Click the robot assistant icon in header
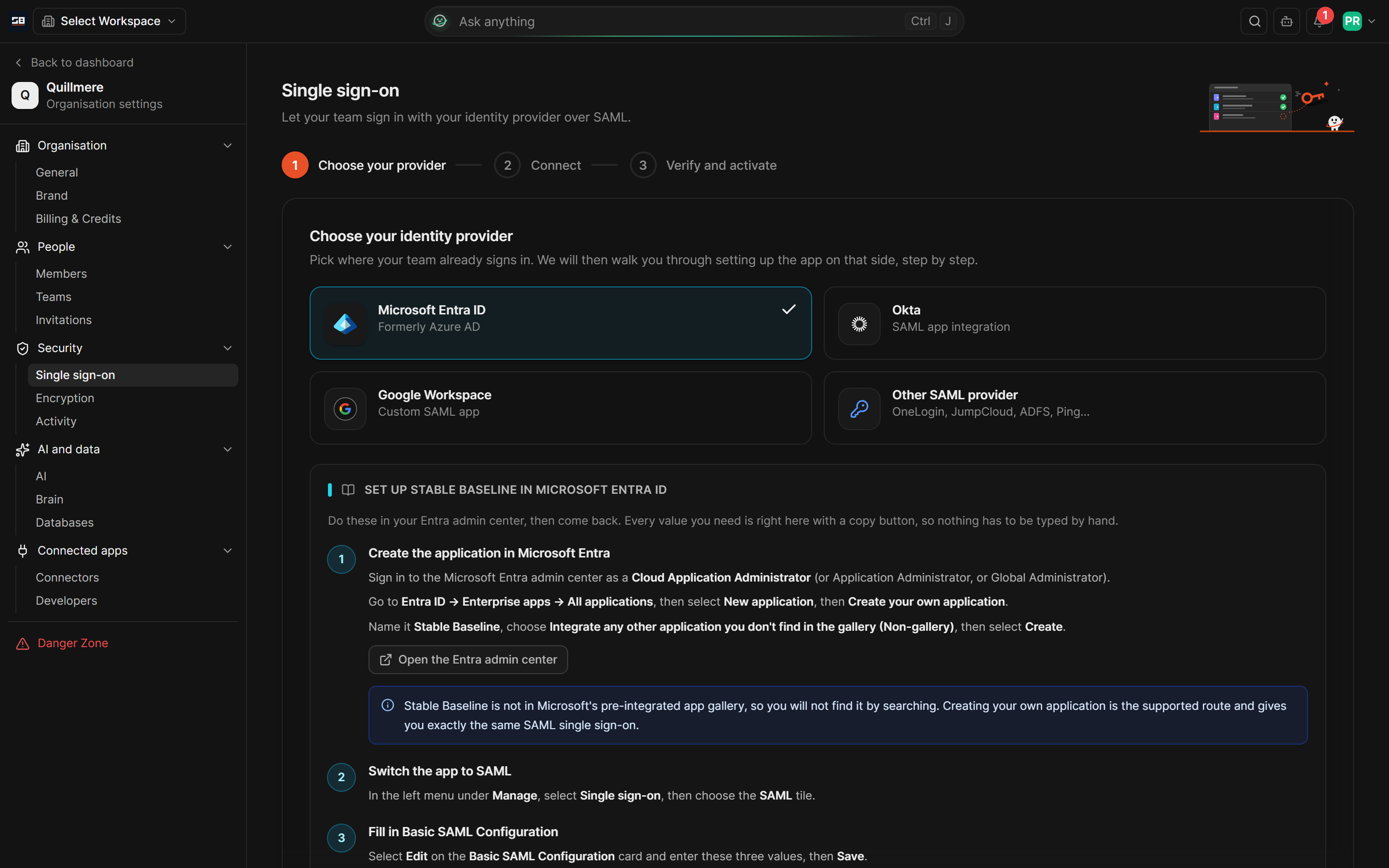The width and height of the screenshot is (1389, 868). (x=1286, y=21)
